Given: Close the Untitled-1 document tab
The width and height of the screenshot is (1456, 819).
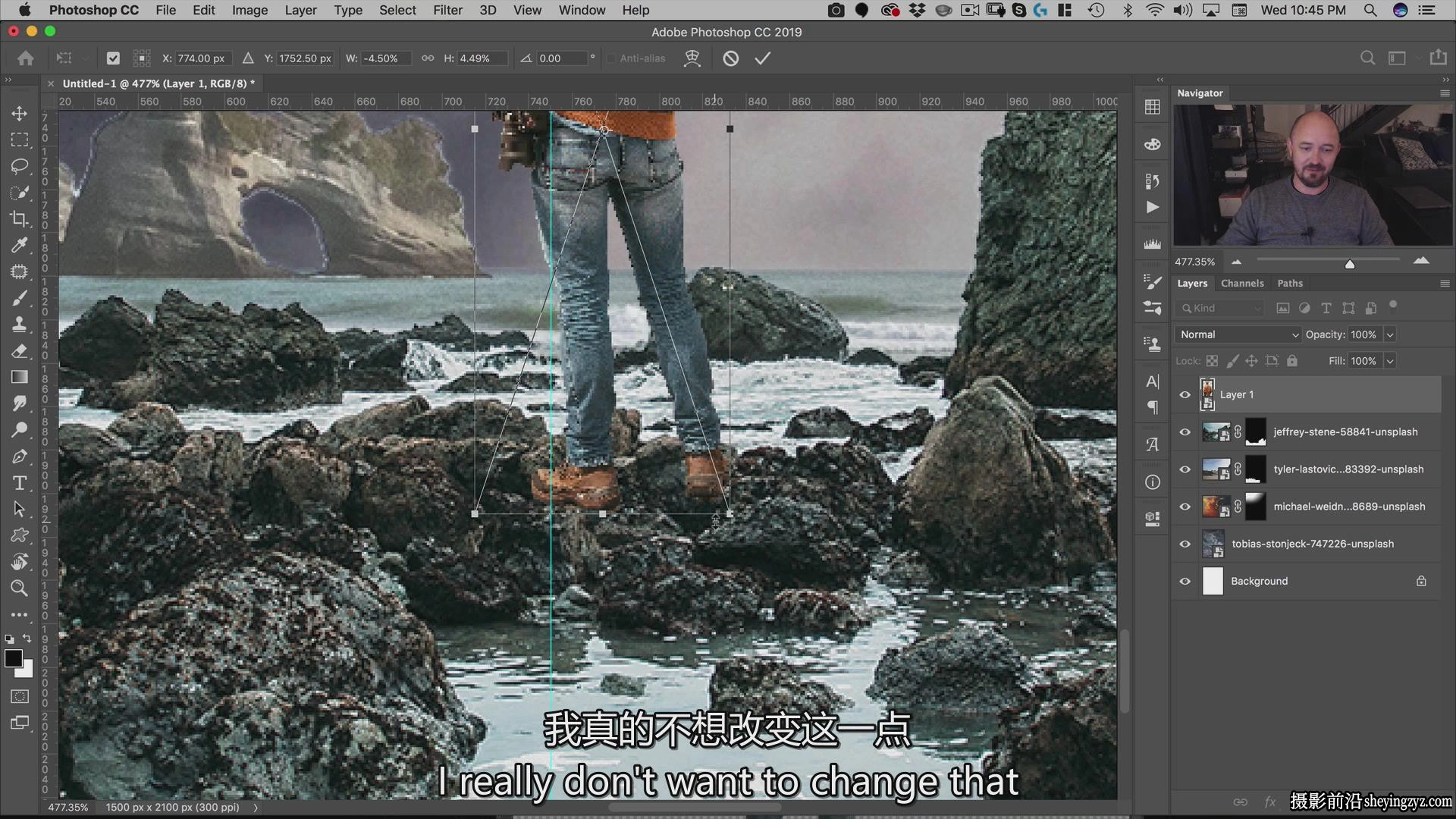Looking at the screenshot, I should coord(51,83).
